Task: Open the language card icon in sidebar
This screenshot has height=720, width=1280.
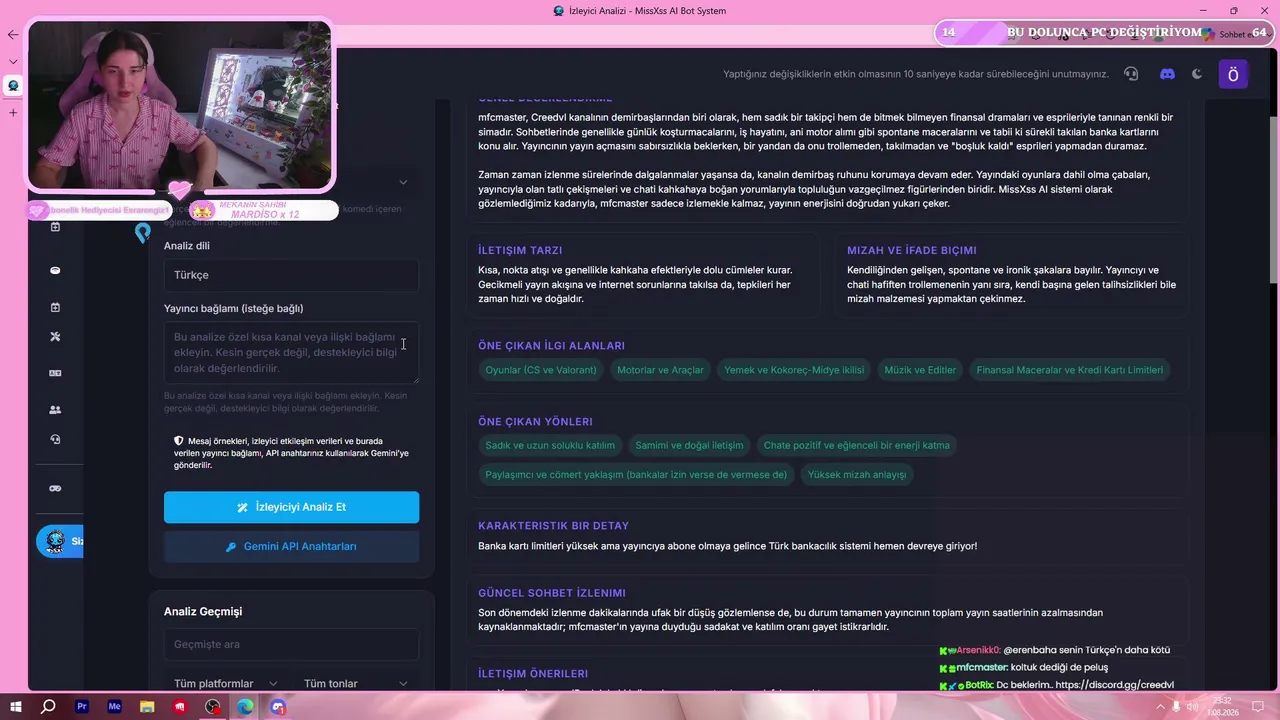Action: tap(55, 373)
